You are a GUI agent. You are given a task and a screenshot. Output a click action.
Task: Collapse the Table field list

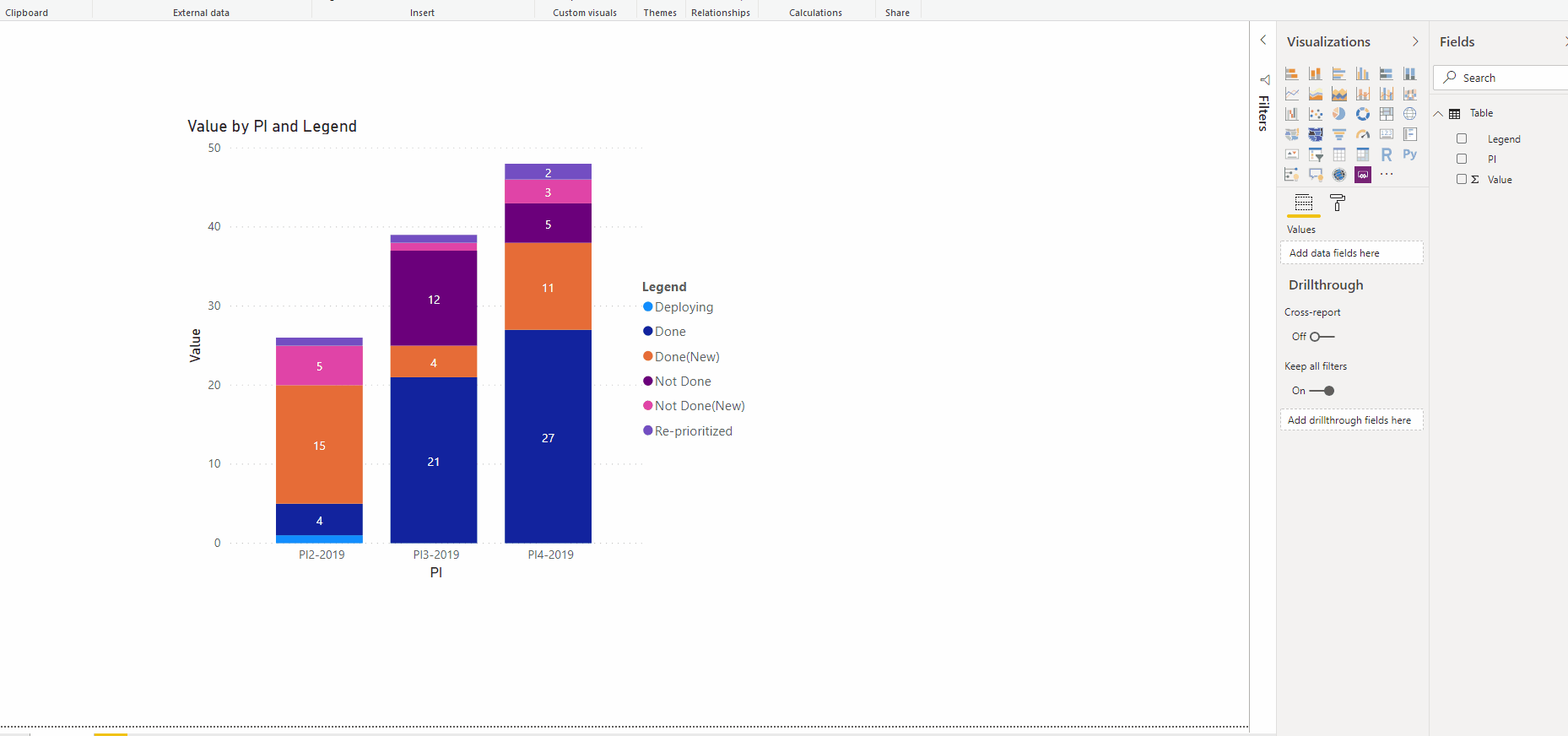pos(1438,113)
